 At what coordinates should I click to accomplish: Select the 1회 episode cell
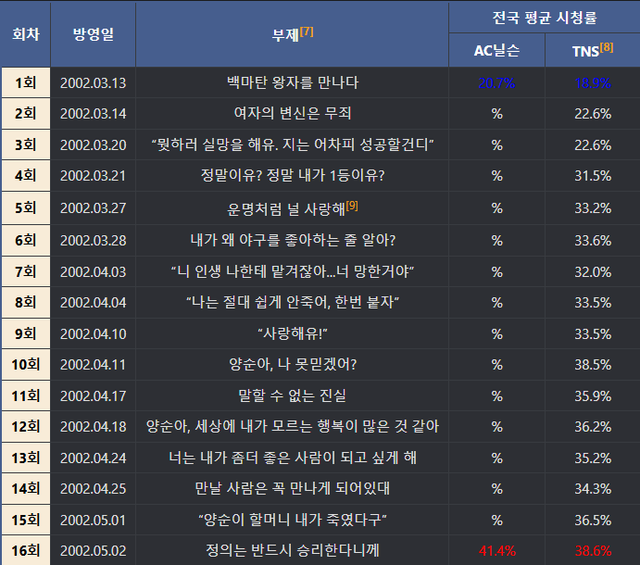click(25, 83)
